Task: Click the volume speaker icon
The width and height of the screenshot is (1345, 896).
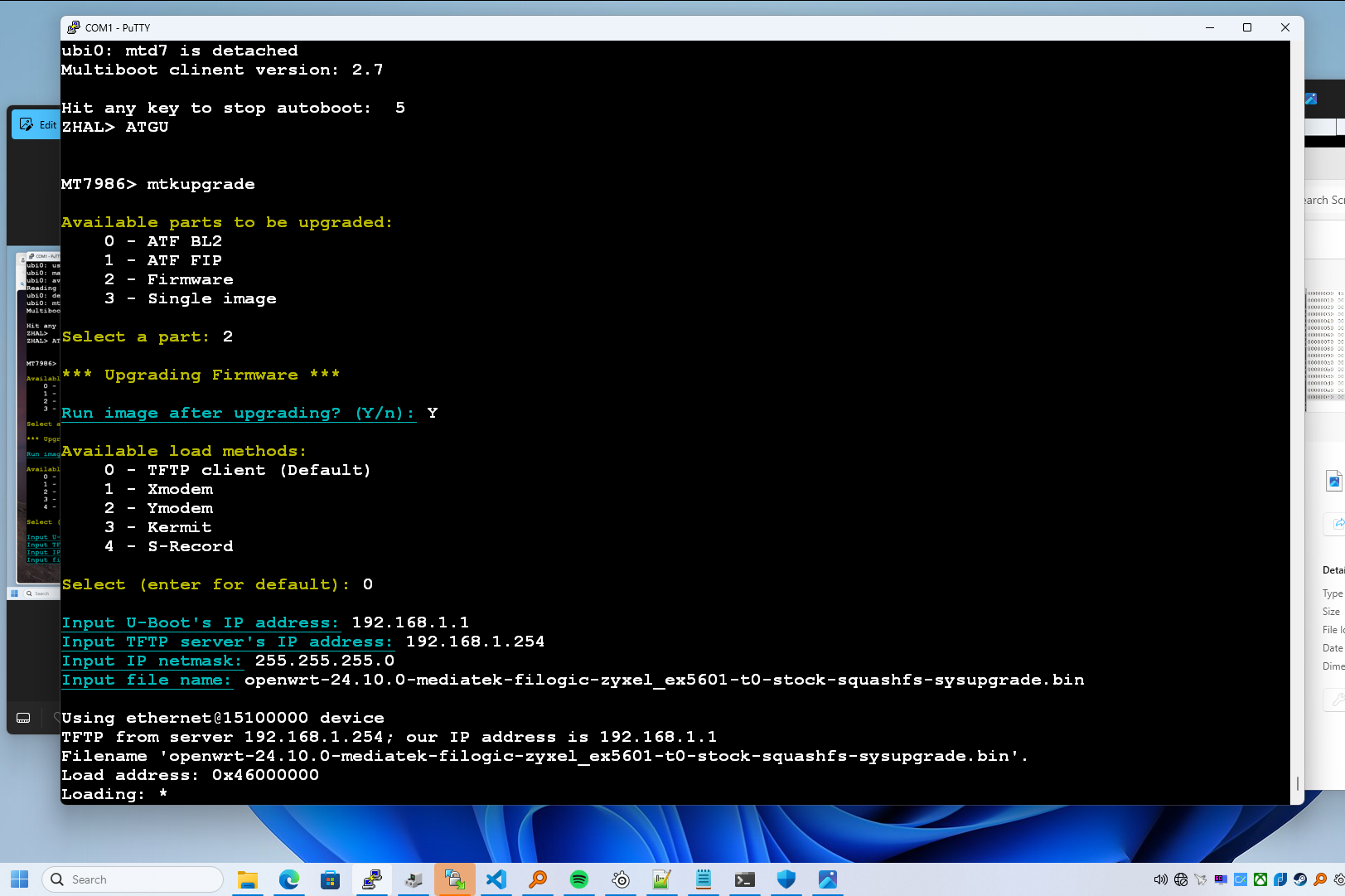Action: (1160, 879)
